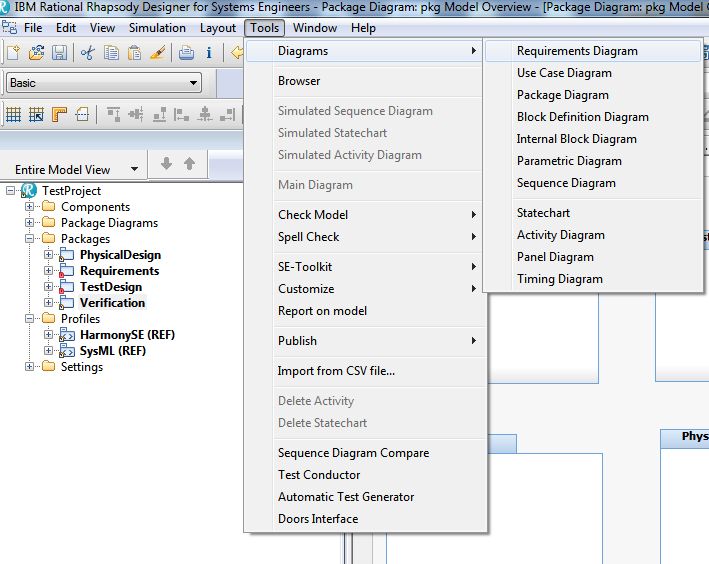Expand the Settings folder
Image resolution: width=709 pixels, height=564 pixels.
click(x=29, y=366)
